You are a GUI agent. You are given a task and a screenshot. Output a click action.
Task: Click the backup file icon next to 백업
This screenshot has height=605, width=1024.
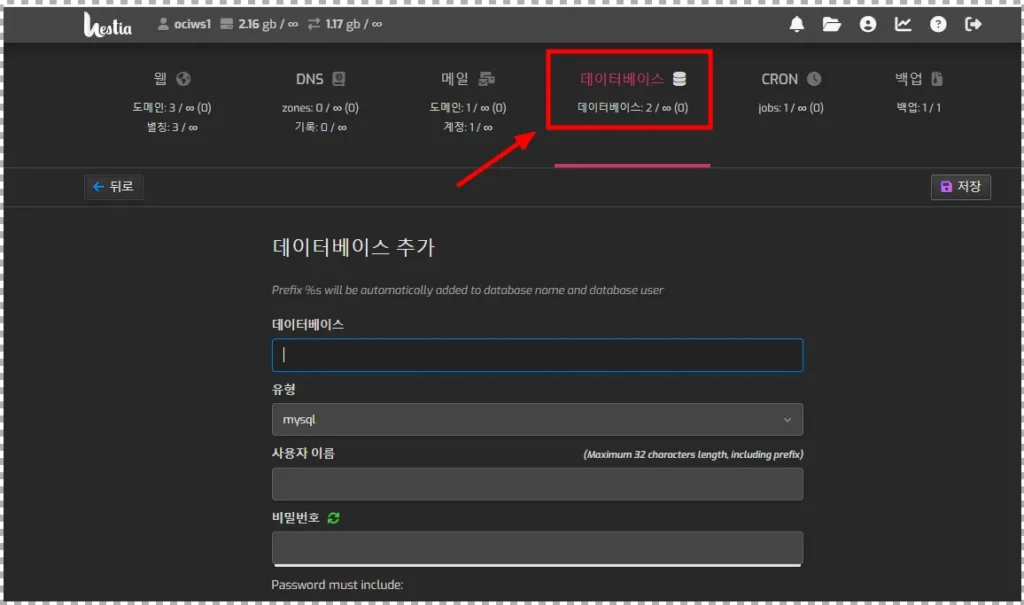click(x=936, y=79)
